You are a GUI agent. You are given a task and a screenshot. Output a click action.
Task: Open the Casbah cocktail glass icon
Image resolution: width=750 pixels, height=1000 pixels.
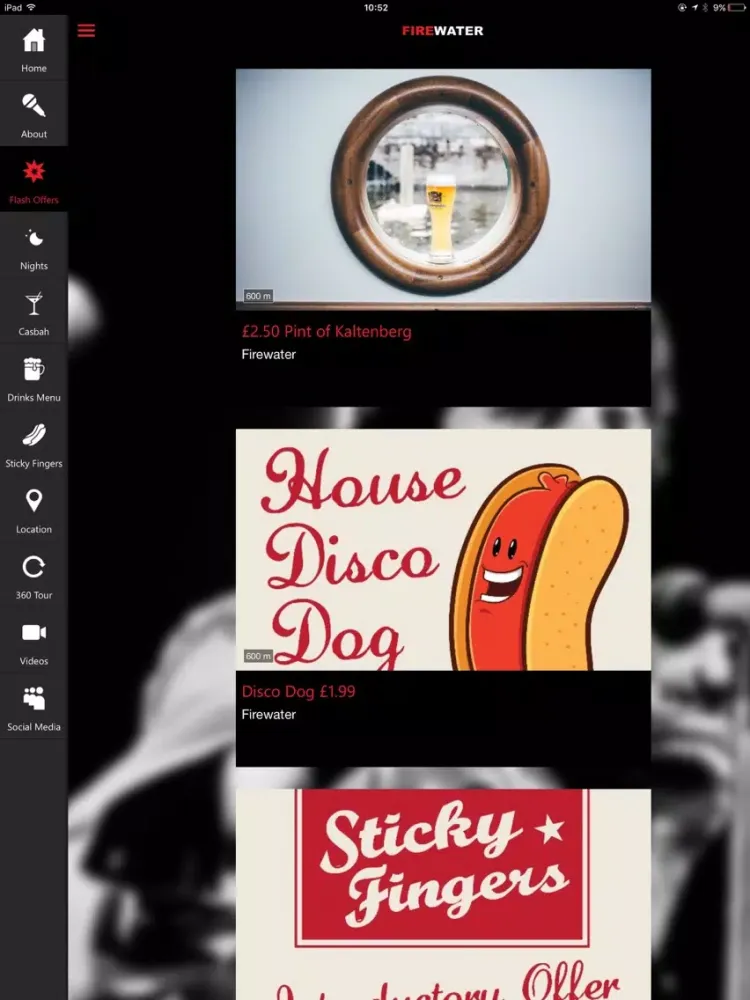coord(34,304)
